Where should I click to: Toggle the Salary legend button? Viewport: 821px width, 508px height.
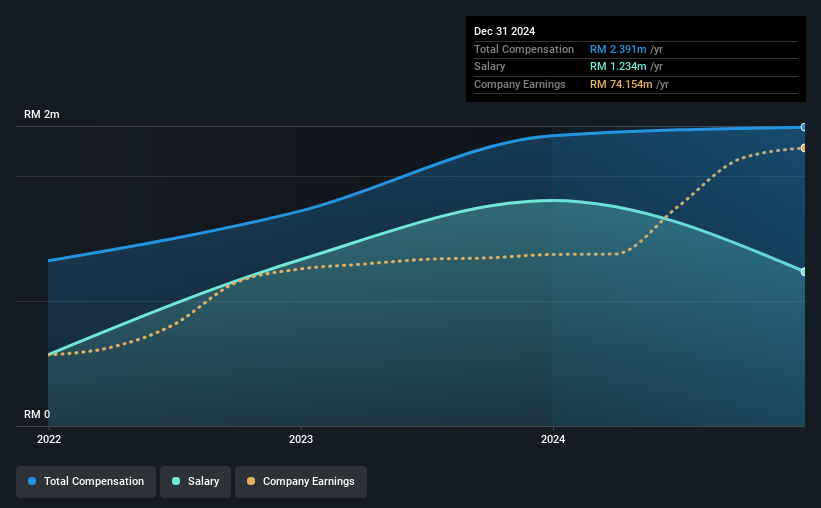195,482
